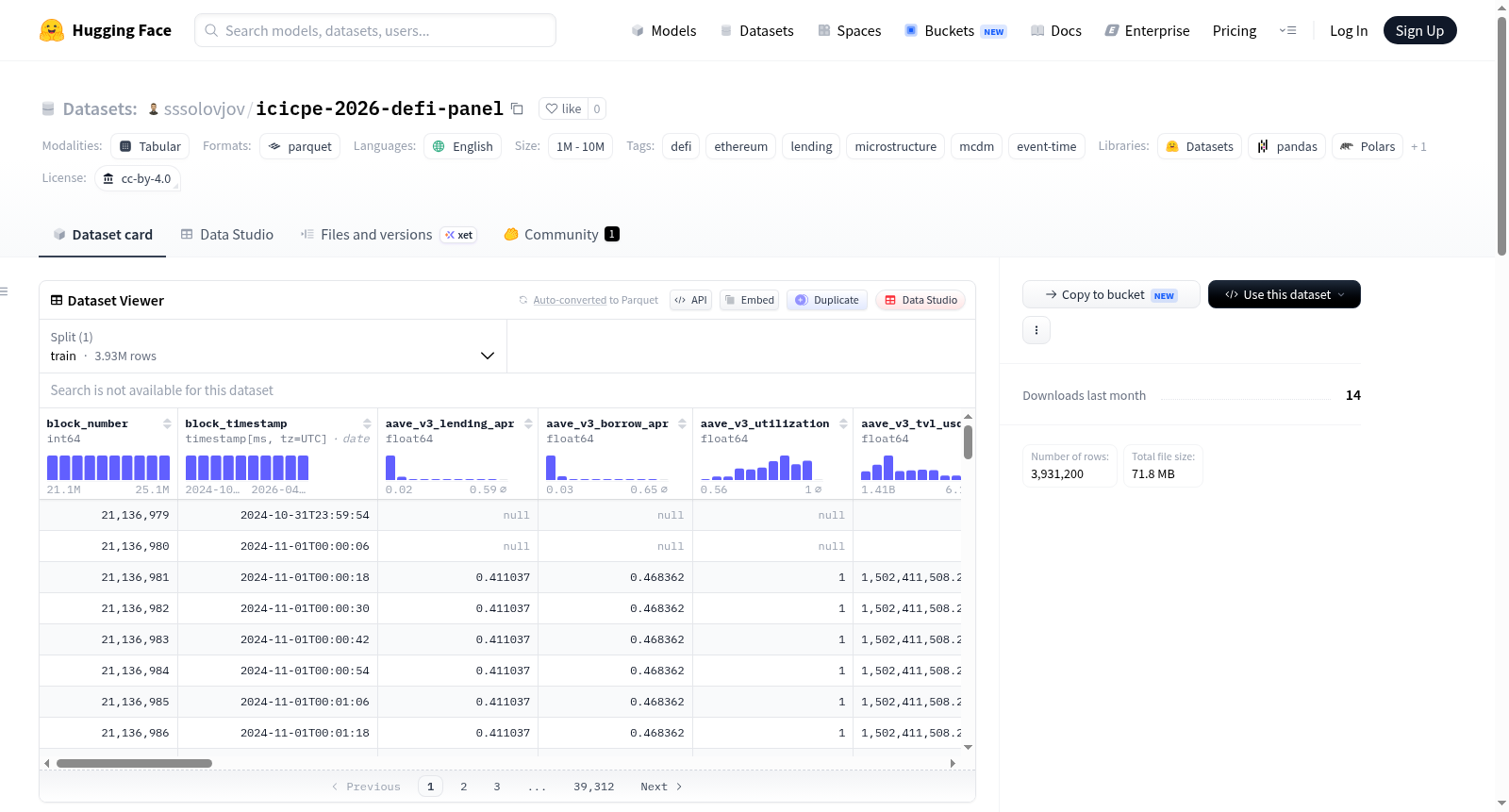Click the Sign Up button
The width and height of the screenshot is (1509, 812).
[1419, 30]
